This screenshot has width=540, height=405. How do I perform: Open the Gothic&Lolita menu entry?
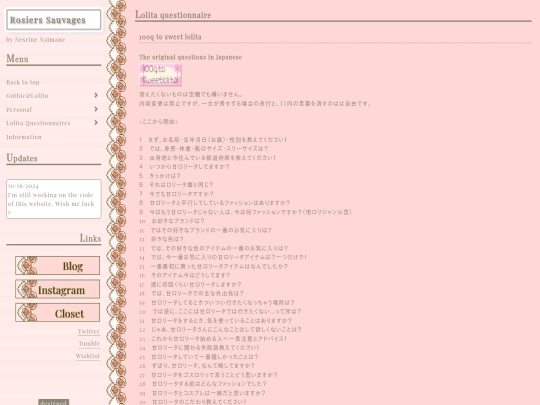click(x=27, y=96)
